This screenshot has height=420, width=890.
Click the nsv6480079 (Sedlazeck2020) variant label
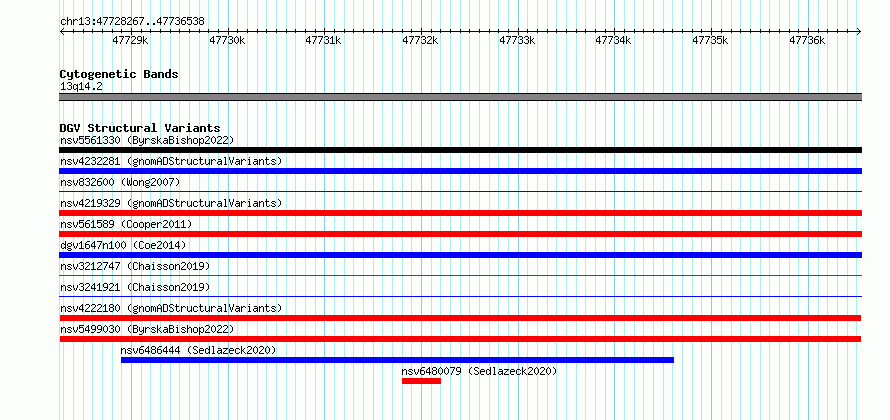point(480,371)
